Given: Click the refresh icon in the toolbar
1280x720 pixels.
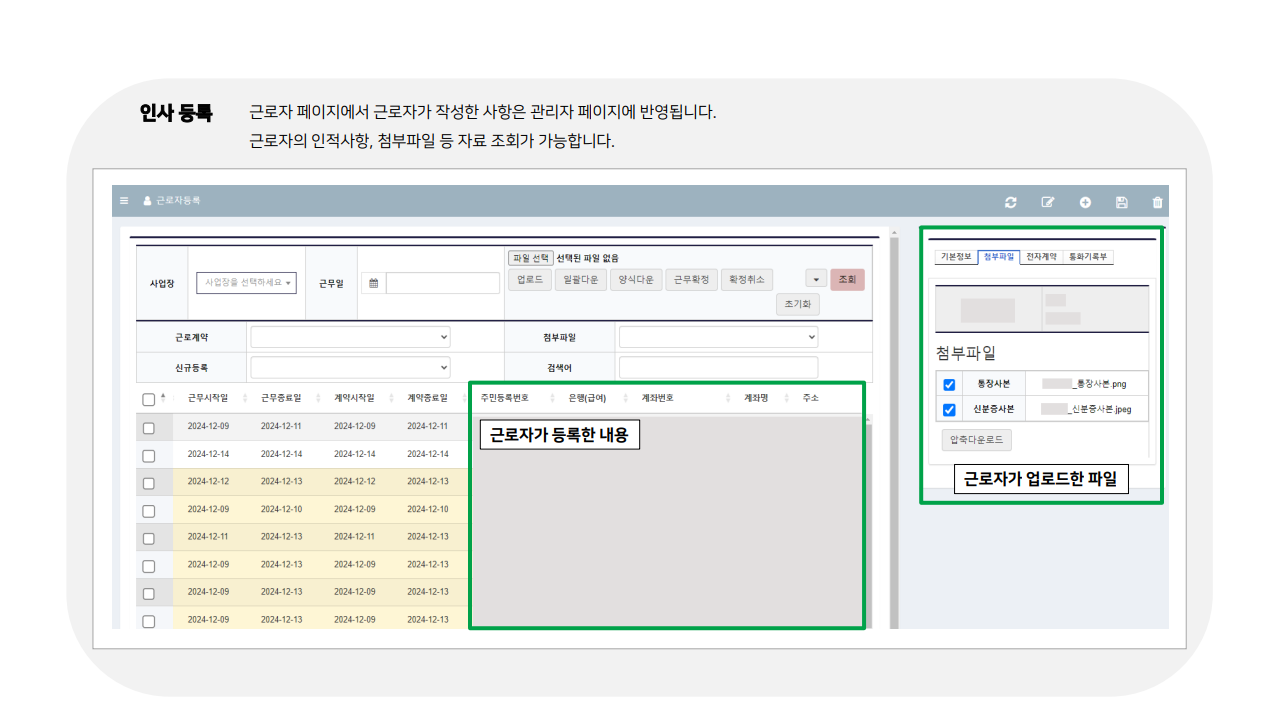Looking at the screenshot, I should [1011, 202].
